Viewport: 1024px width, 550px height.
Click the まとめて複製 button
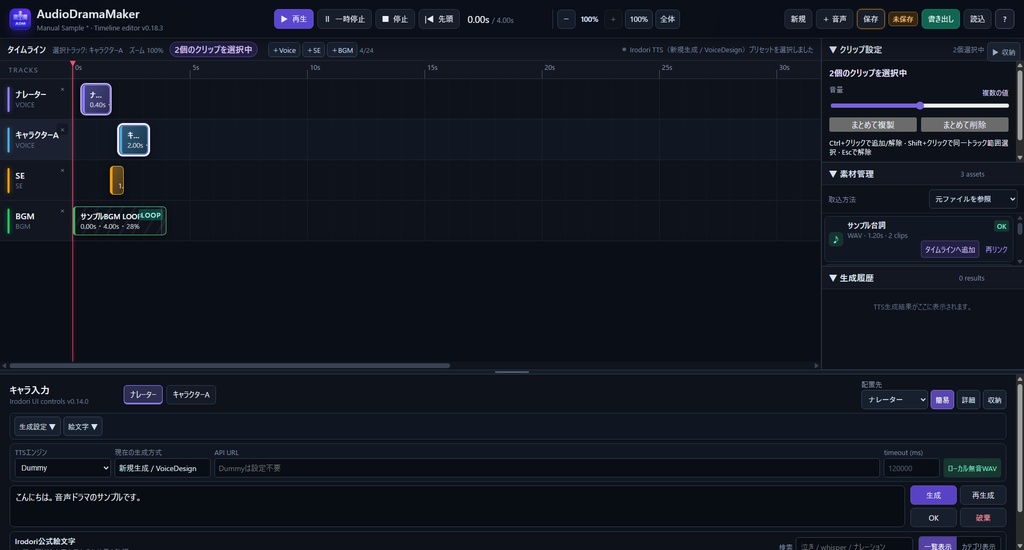pos(873,124)
